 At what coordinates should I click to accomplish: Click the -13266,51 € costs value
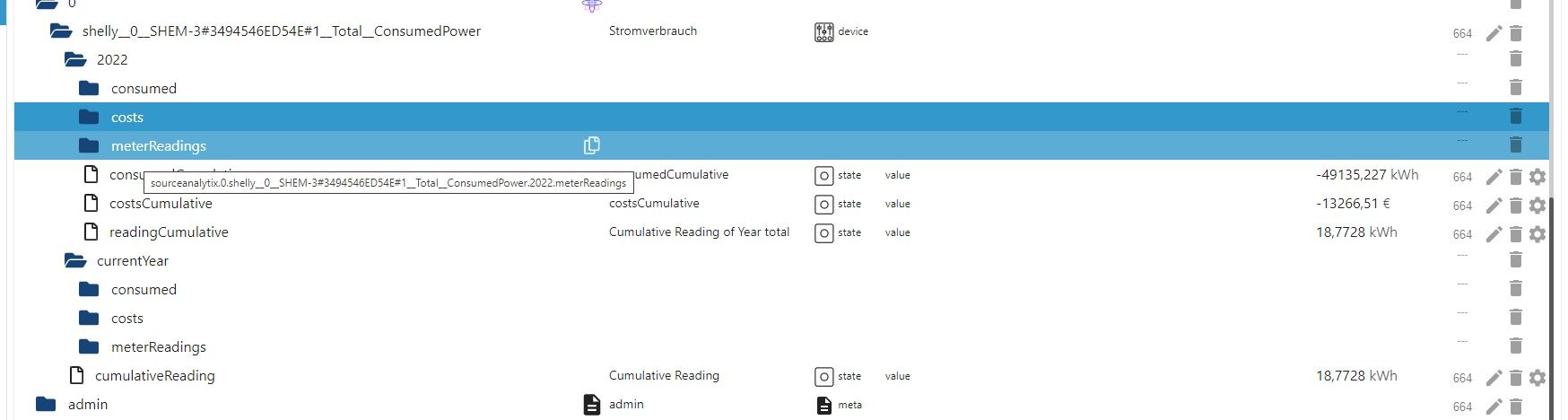(x=1353, y=204)
